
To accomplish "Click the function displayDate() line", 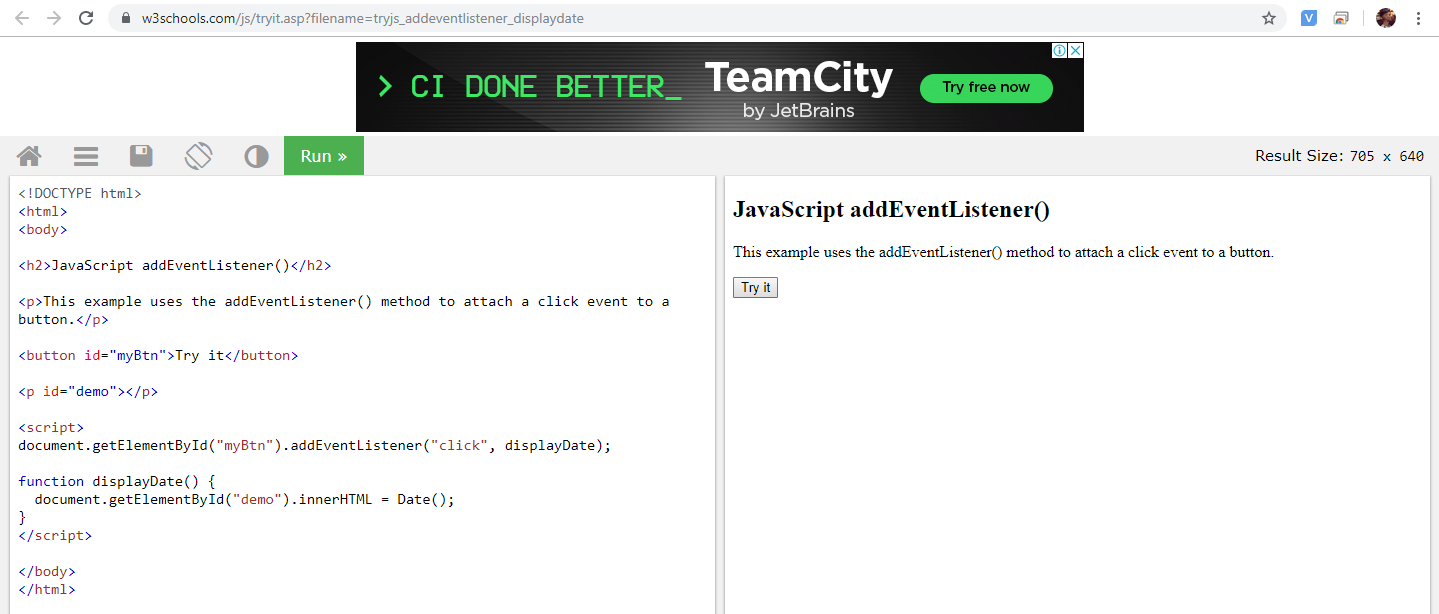I will [x=117, y=482].
